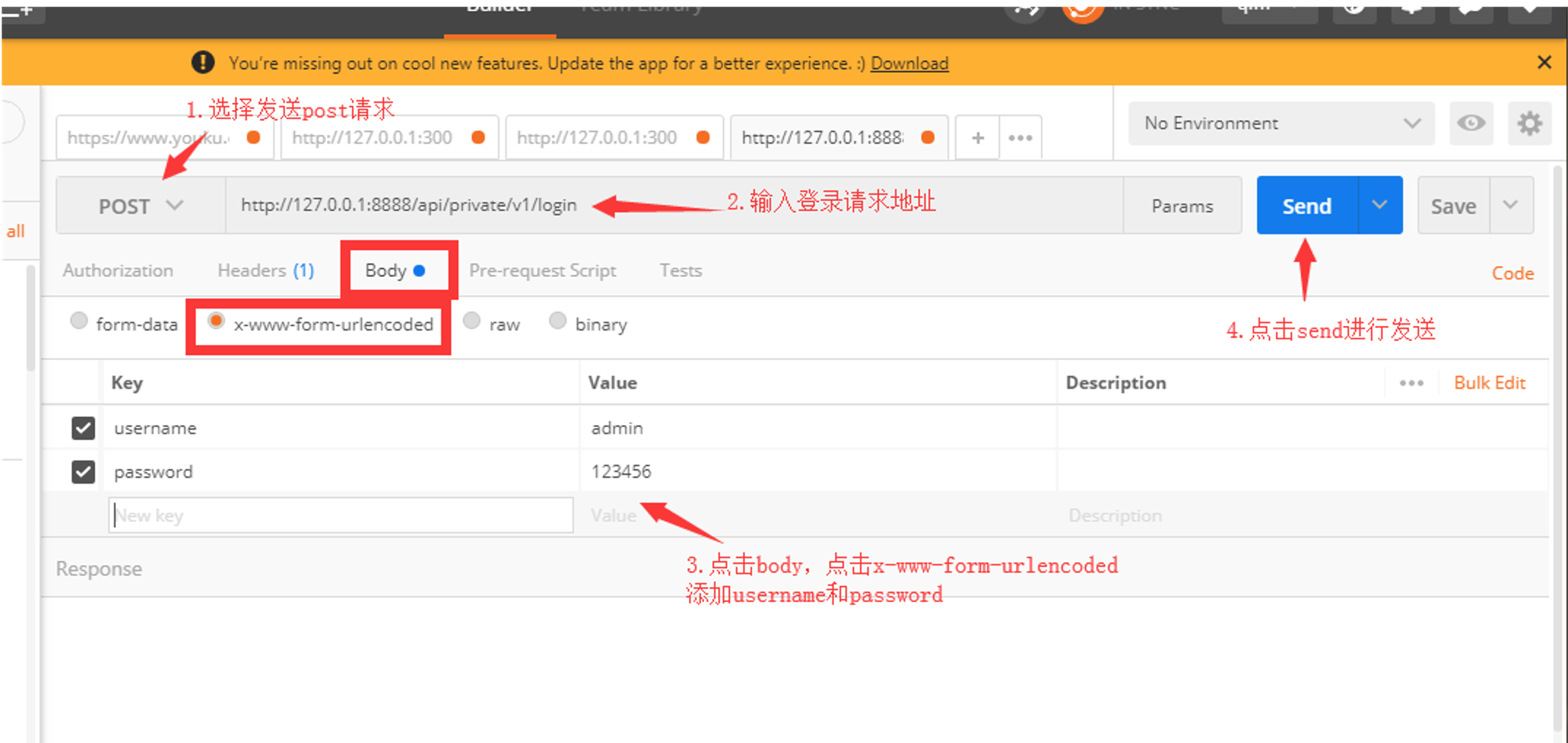The width and height of the screenshot is (1568, 743).
Task: Toggle the username row checkbox
Action: (83, 428)
